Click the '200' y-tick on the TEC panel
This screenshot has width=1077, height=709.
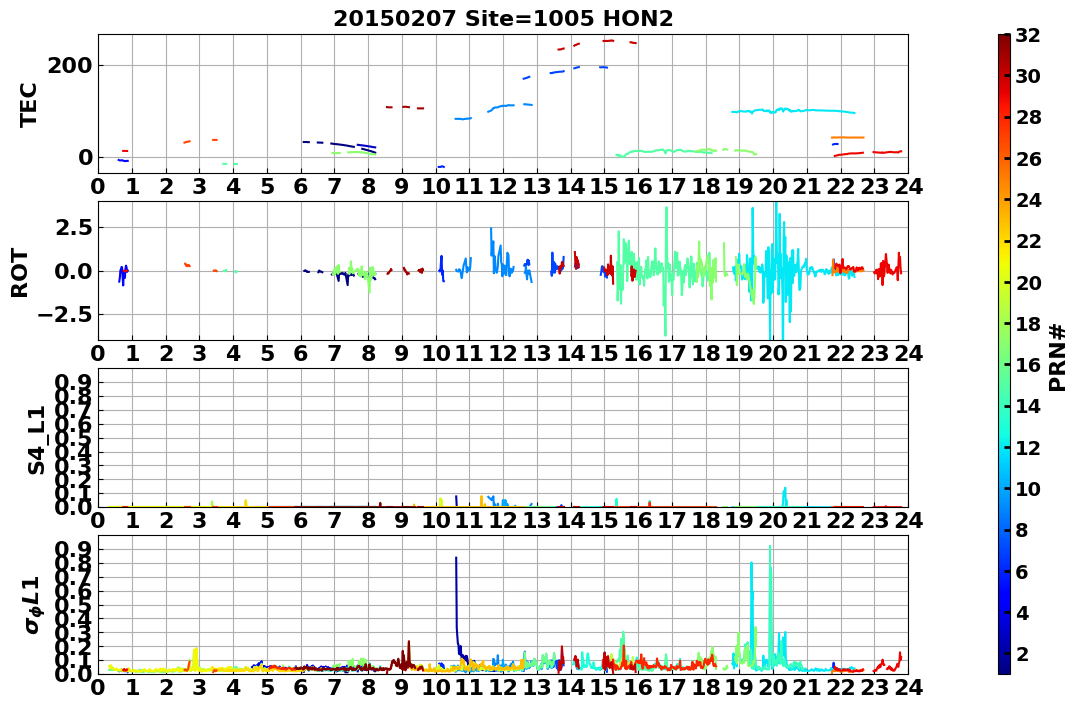(70, 66)
